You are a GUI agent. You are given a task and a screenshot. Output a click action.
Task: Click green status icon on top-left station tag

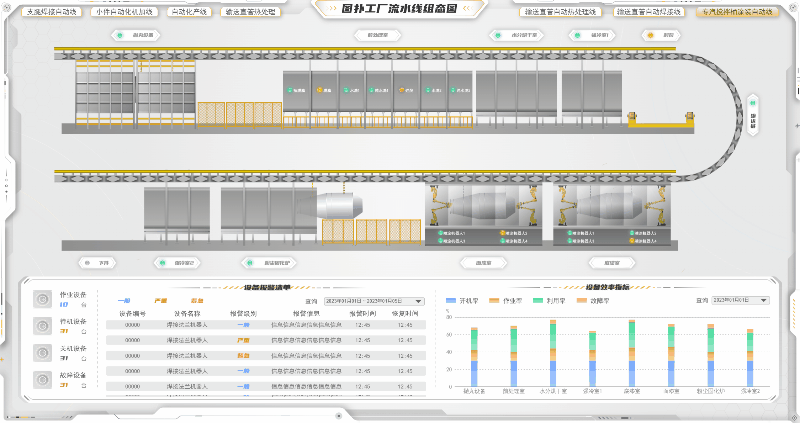120,35
